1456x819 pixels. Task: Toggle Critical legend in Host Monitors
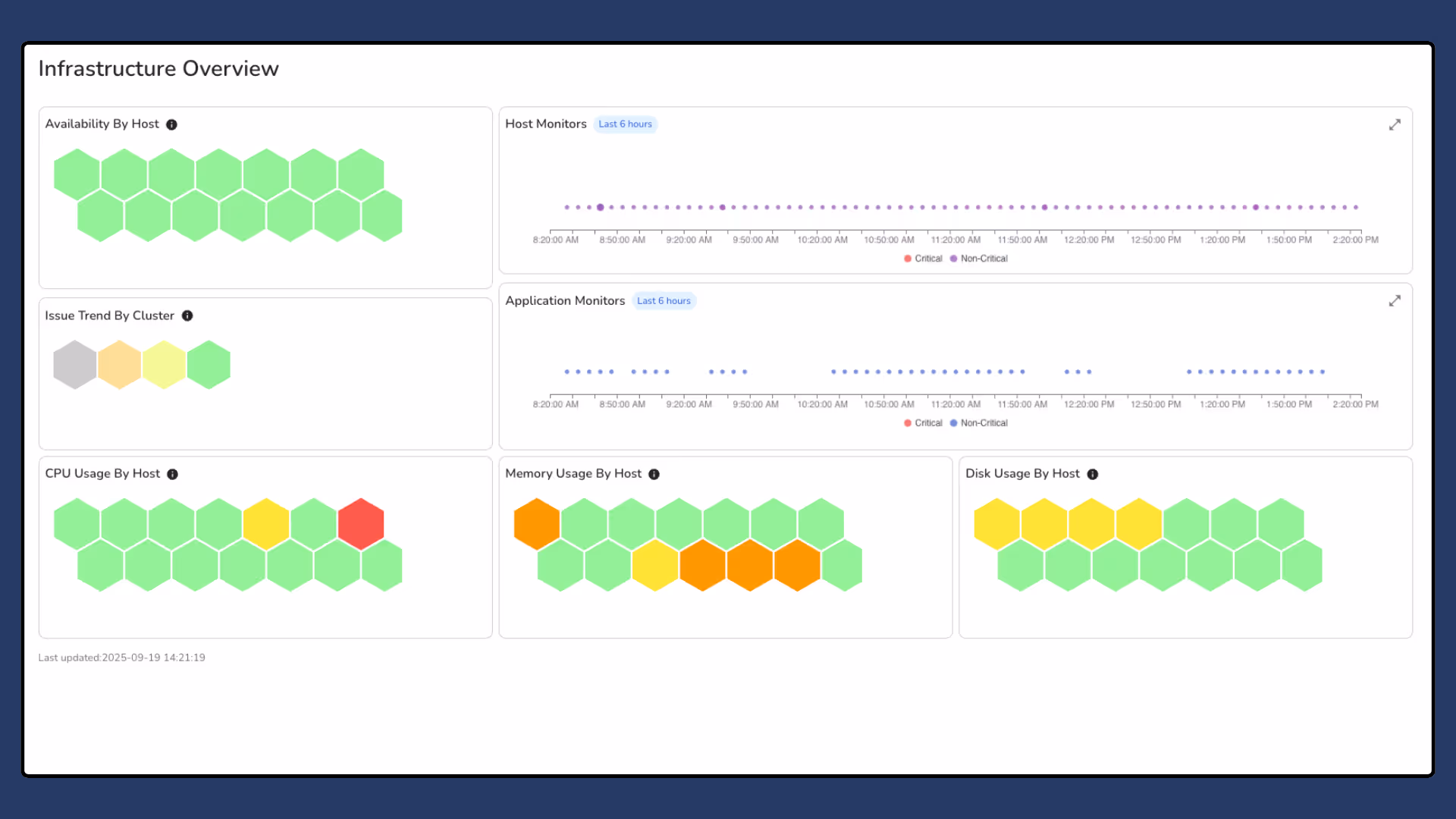tap(922, 259)
